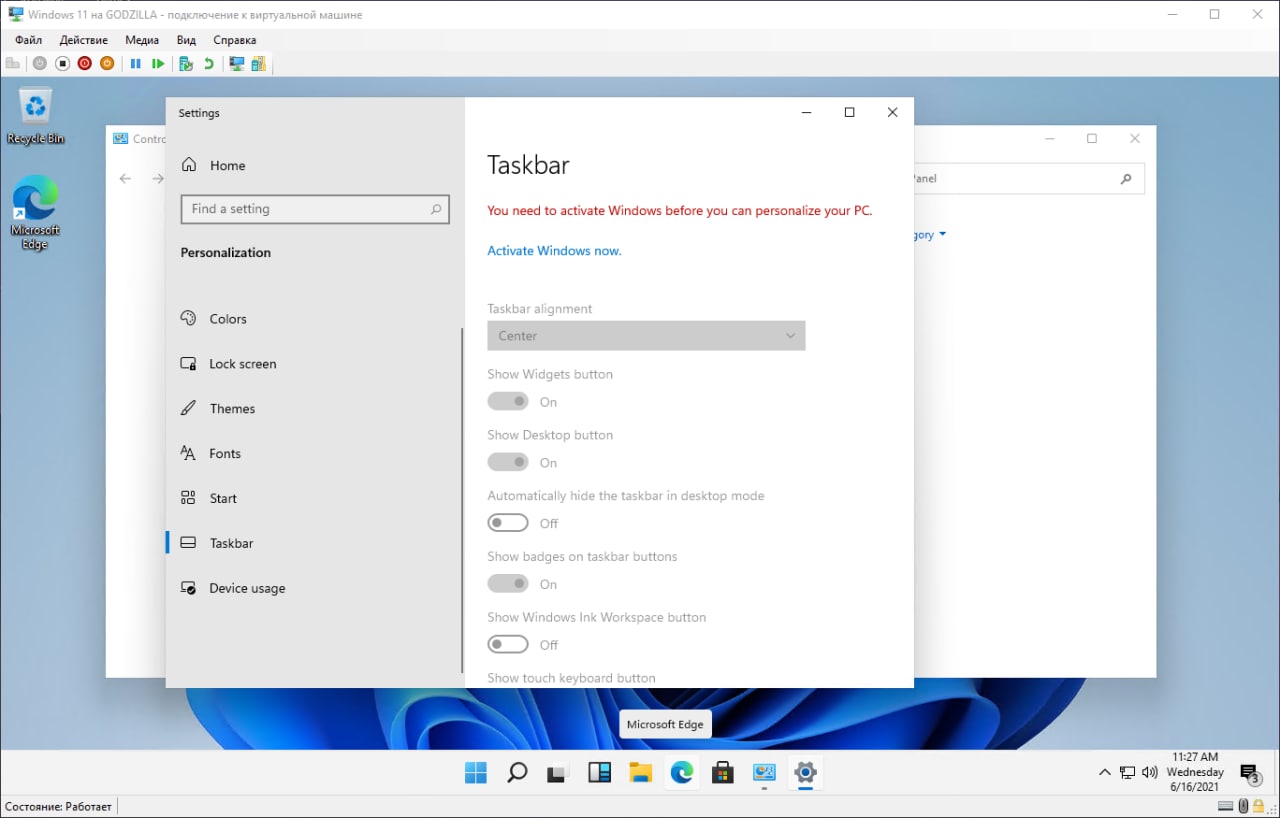The height and width of the screenshot is (818, 1280).
Task: Select the Microsoft Edge desktop shortcut
Action: point(35,213)
